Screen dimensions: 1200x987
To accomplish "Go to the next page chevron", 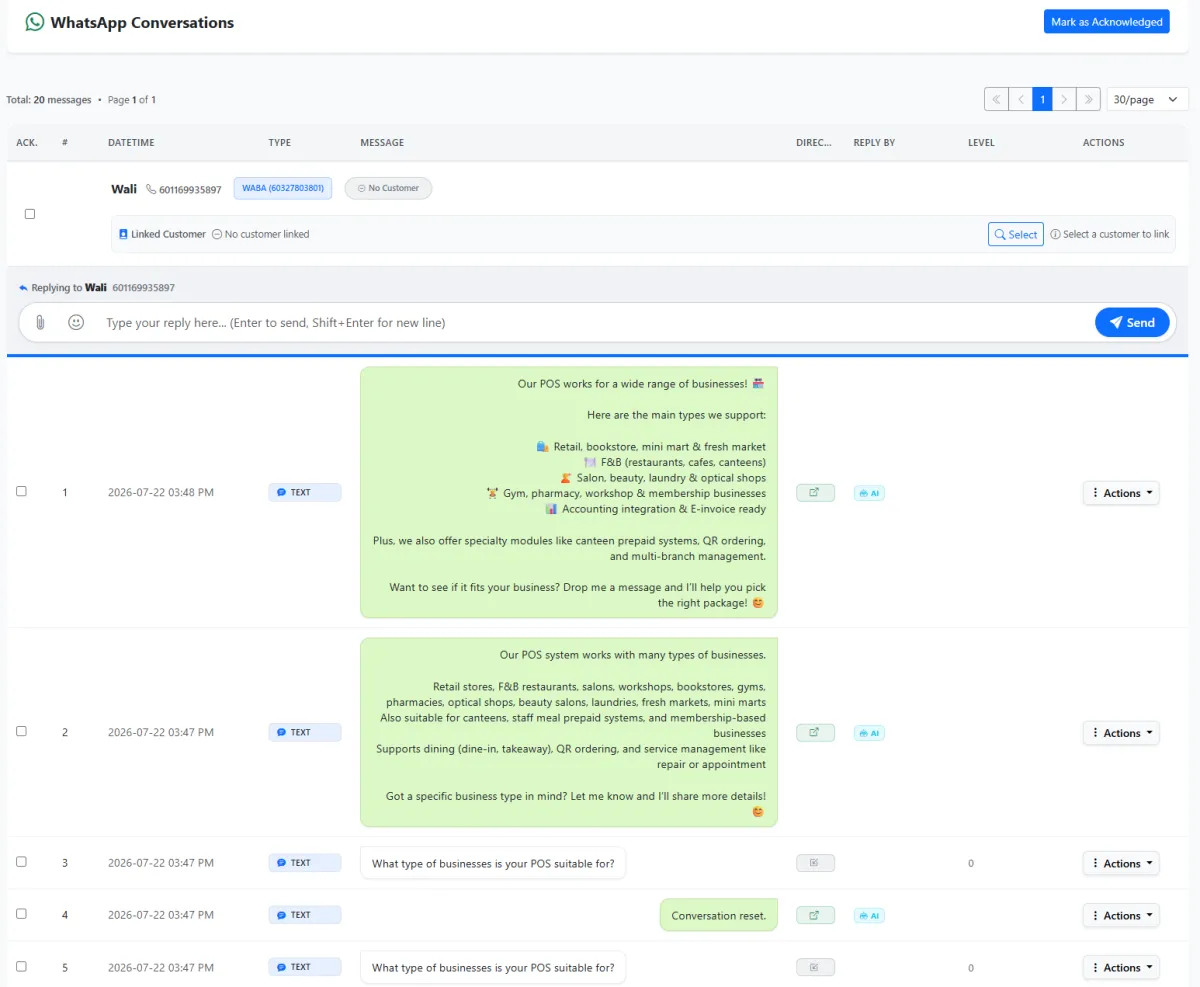I will pos(1065,99).
